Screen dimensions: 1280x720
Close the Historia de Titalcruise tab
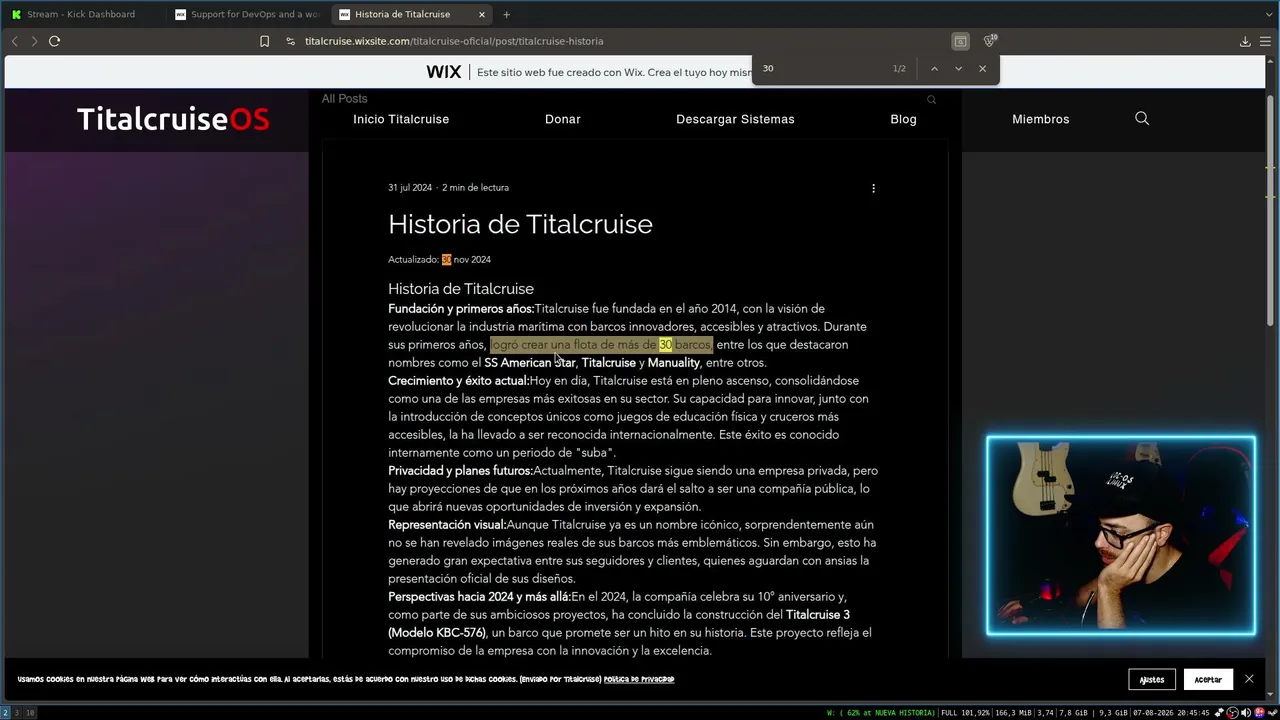pos(482,14)
